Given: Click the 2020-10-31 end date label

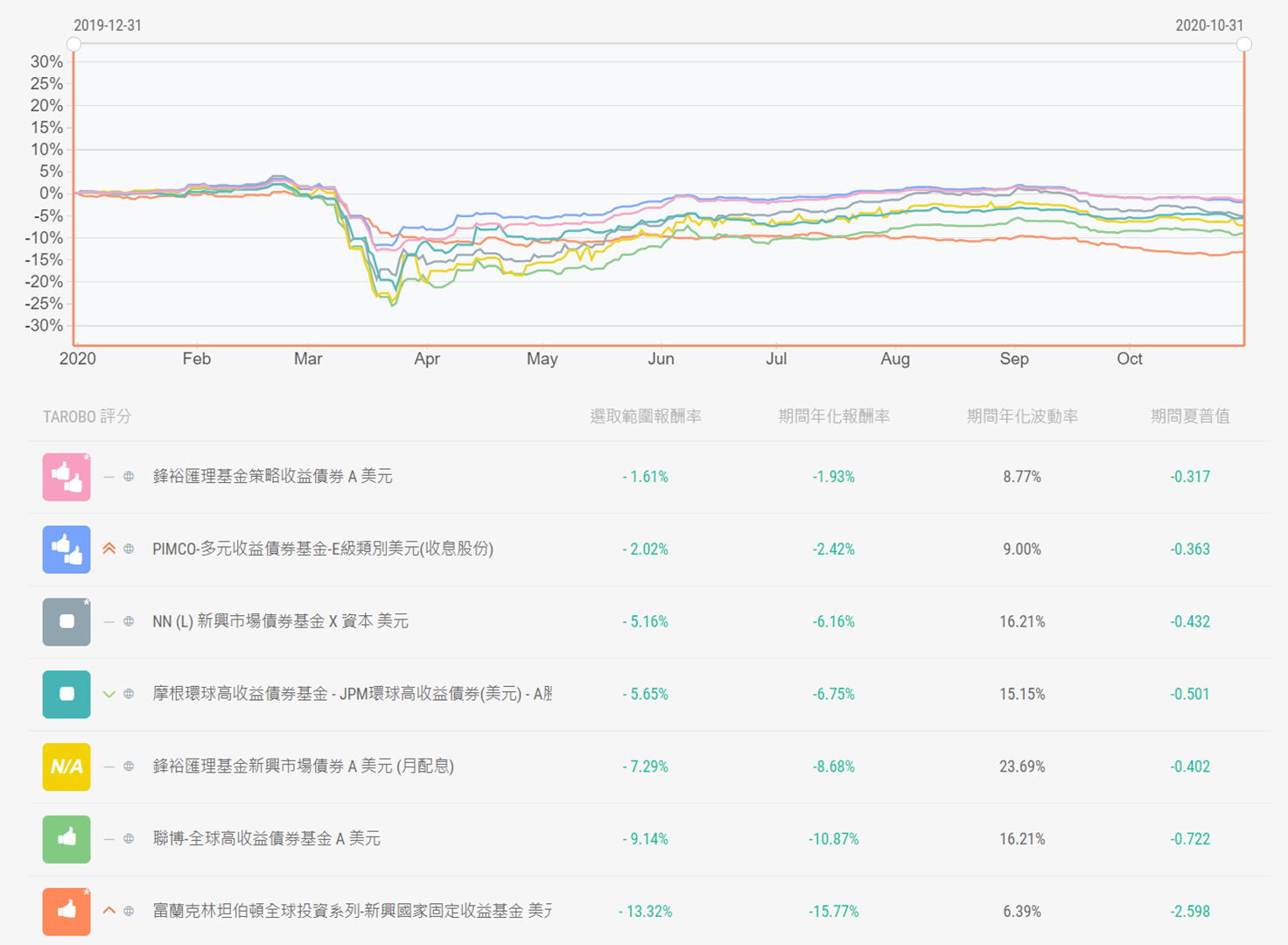Looking at the screenshot, I should pyautogui.click(x=1209, y=25).
